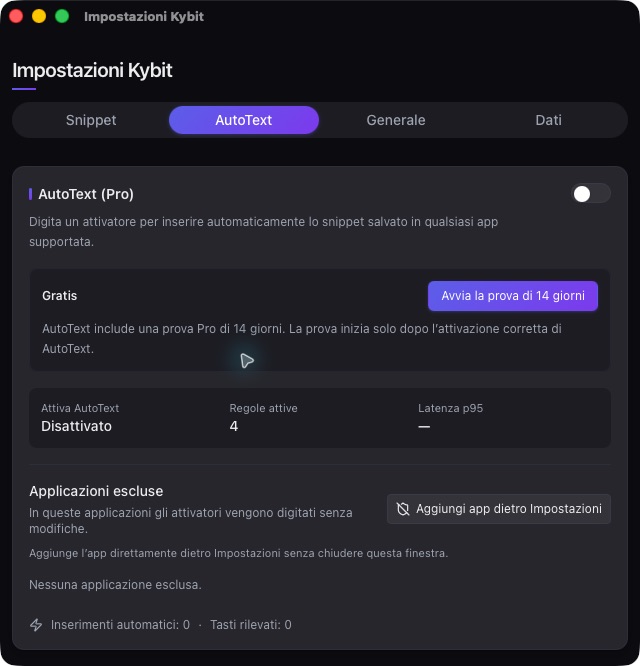Select the AutoText tab

pyautogui.click(x=244, y=120)
